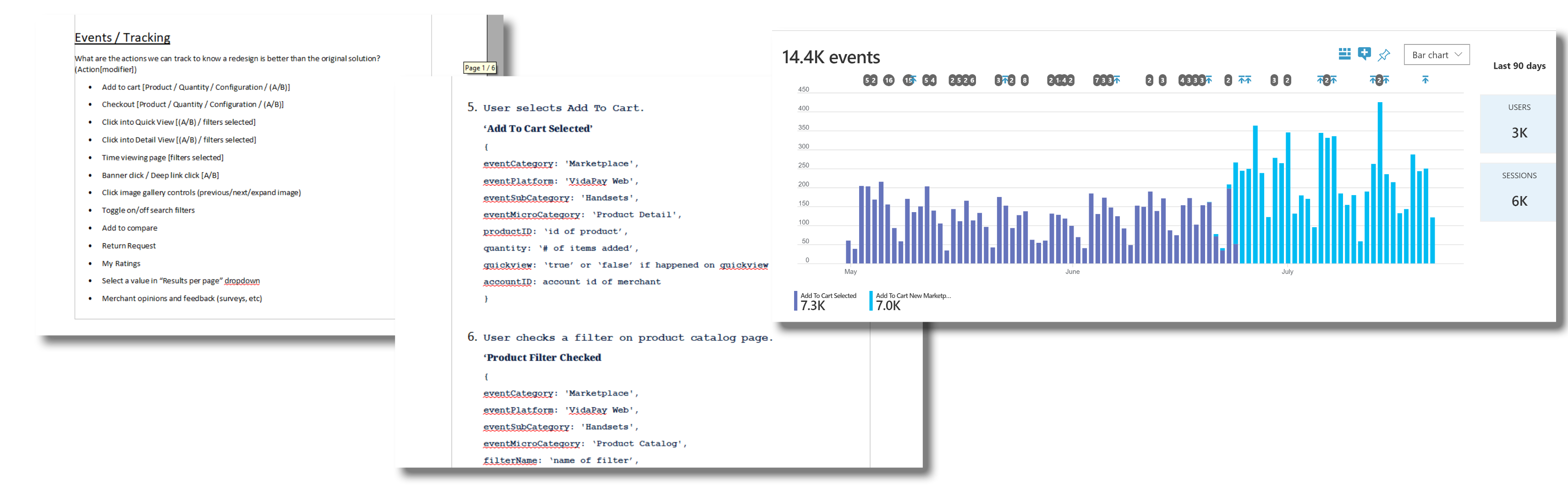Open the Bar chart dropdown

(1436, 55)
